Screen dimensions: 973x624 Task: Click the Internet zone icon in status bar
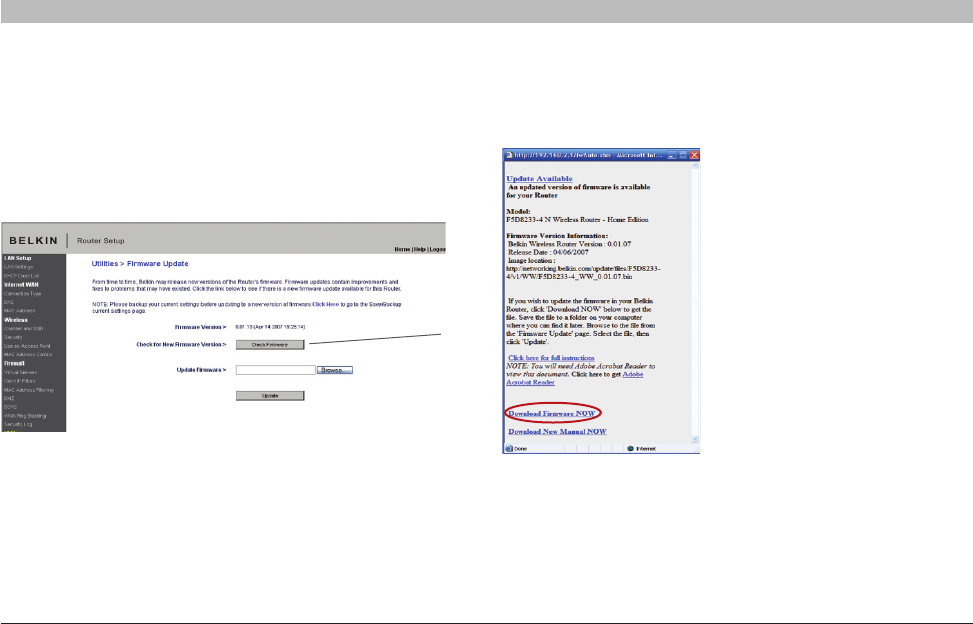(x=630, y=448)
